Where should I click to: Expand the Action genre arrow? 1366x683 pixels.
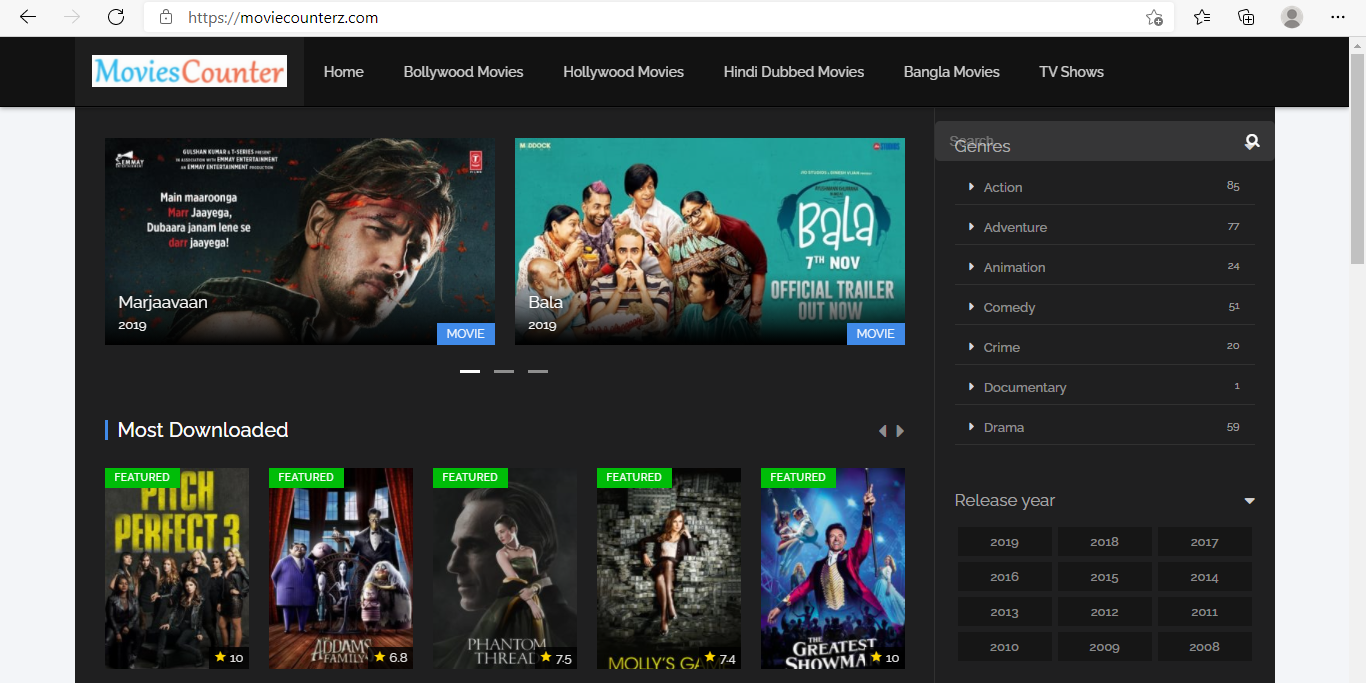click(971, 187)
